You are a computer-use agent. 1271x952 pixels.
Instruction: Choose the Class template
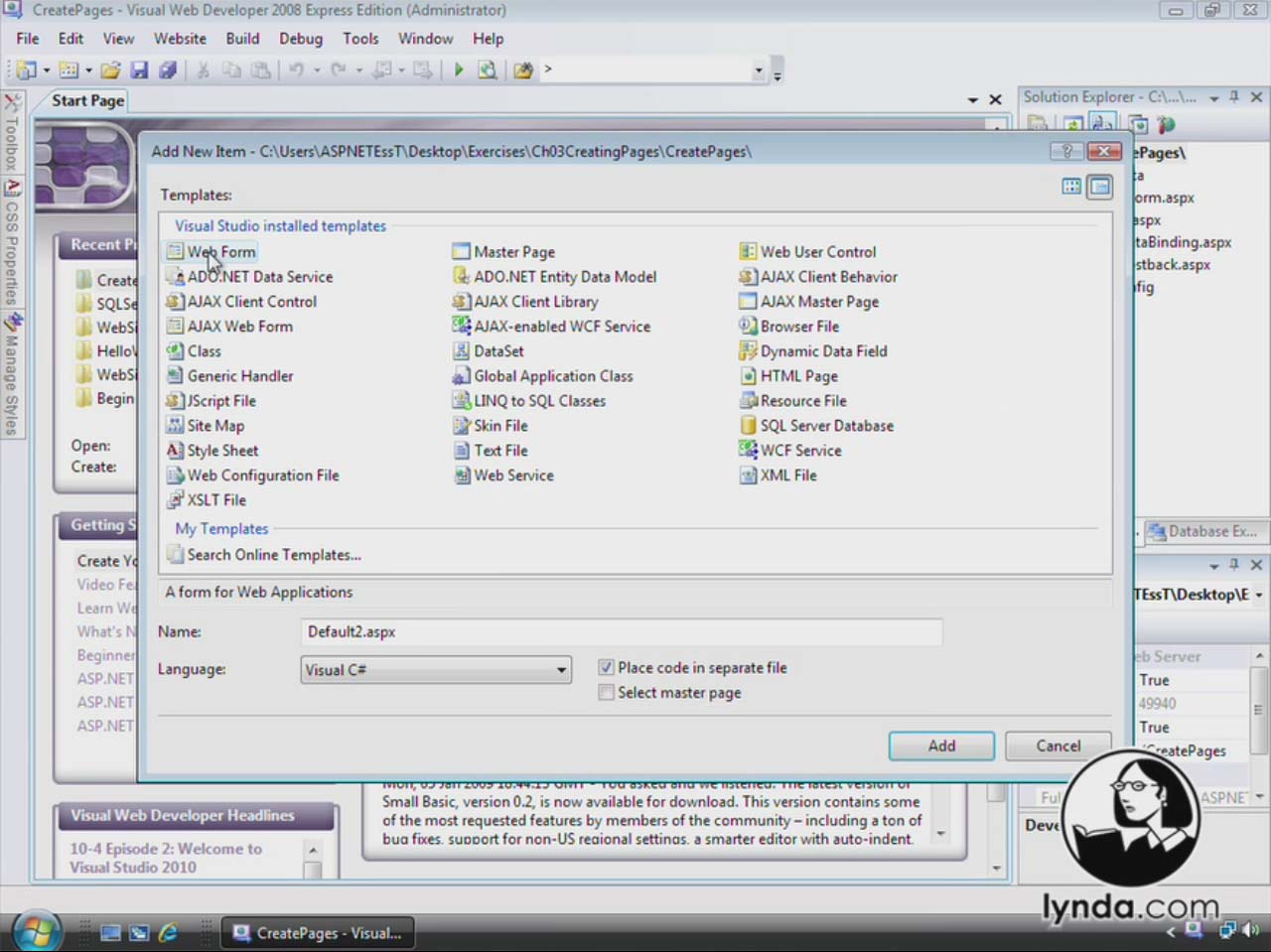click(x=194, y=351)
